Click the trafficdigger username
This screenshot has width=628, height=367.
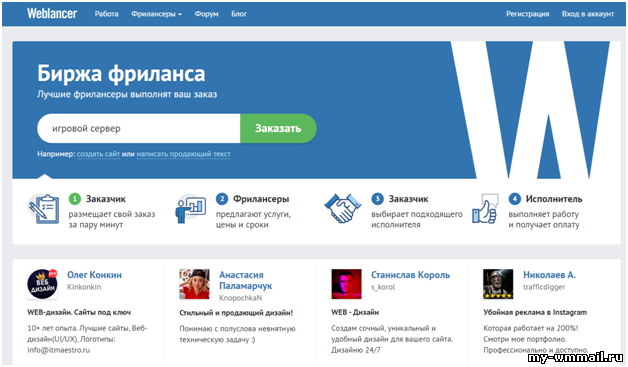point(544,287)
